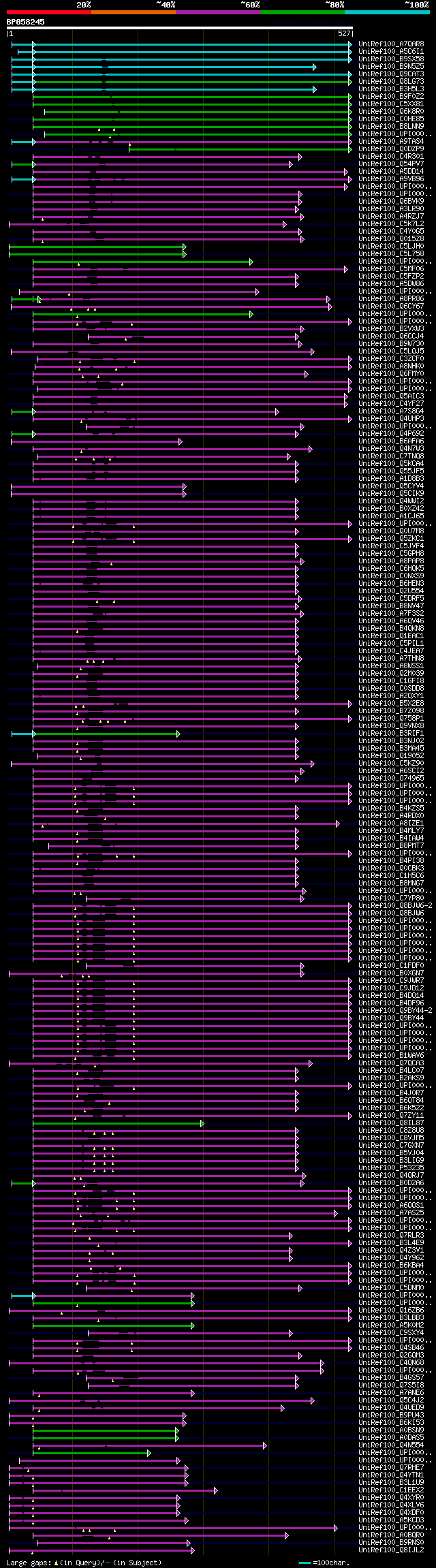Select hit label UniRef100_C5MF06
This screenshot has width=436, height=1568.
[x=391, y=268]
